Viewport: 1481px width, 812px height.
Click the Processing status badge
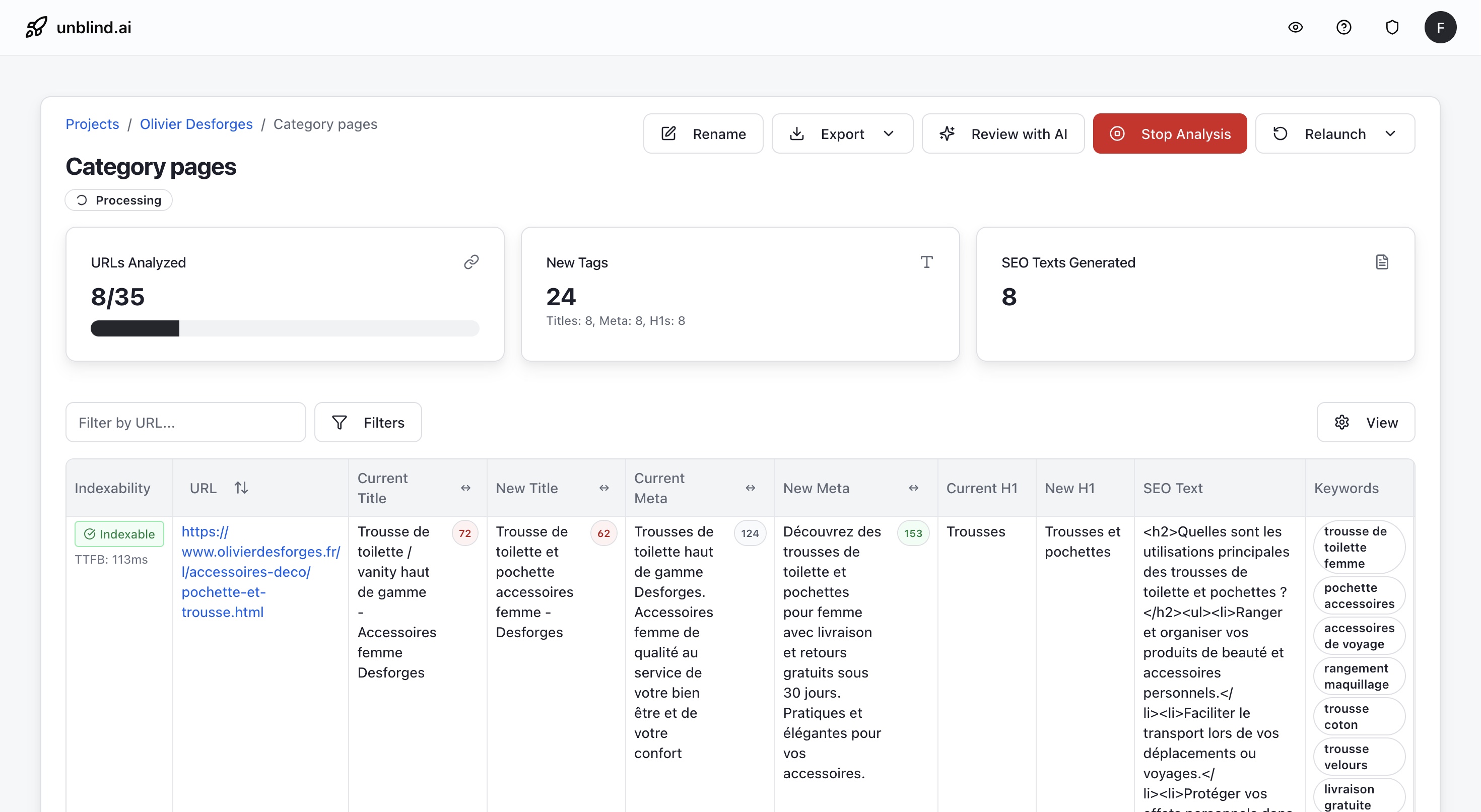pos(118,200)
